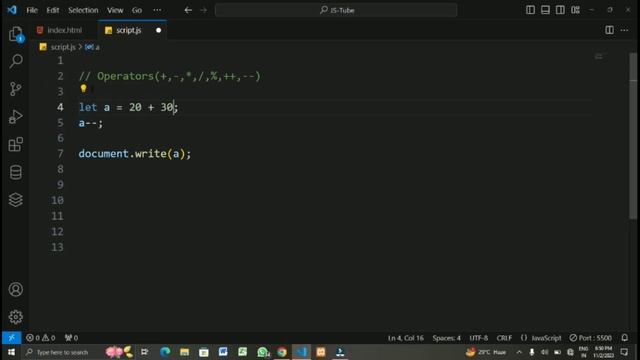The width and height of the screenshot is (640, 360).
Task: Open the Run and Debug view
Action: [16, 117]
